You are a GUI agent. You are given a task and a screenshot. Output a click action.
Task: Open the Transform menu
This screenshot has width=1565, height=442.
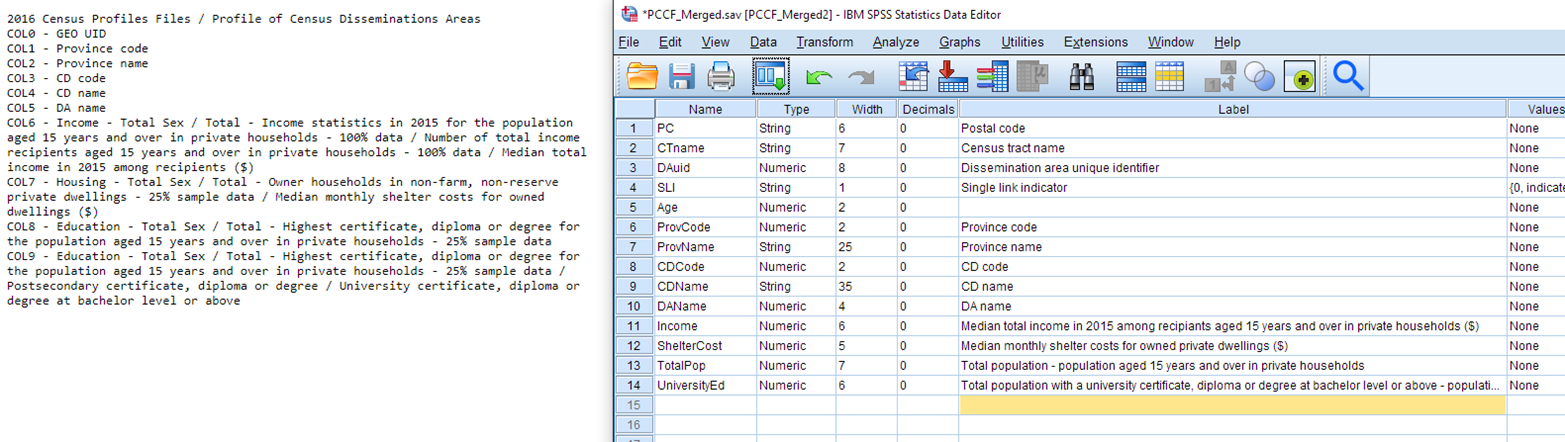[824, 42]
